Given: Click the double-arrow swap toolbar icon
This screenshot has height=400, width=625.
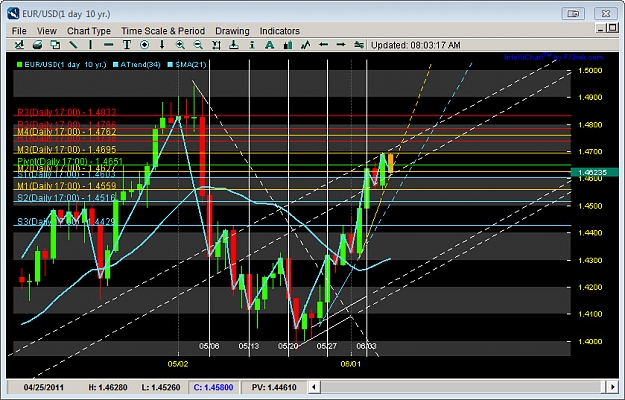Looking at the screenshot, I should (359, 45).
